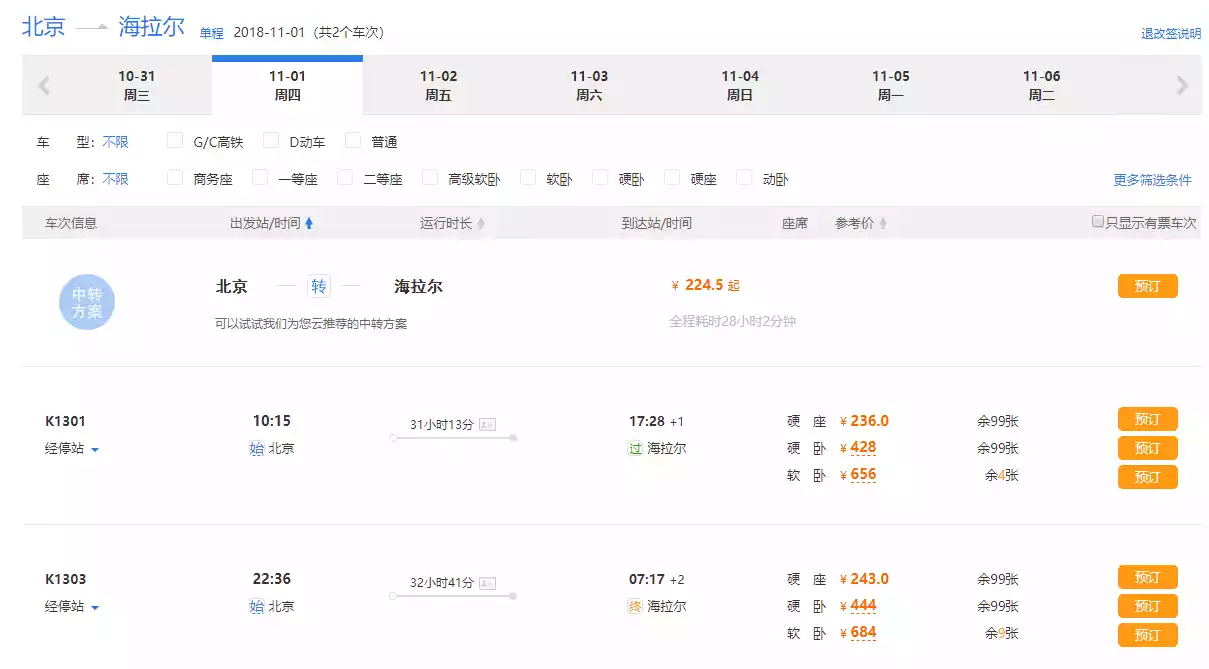Open the 退改签说明 refund policy link
Viewport: 1209px width, 669px height.
click(x=1171, y=34)
